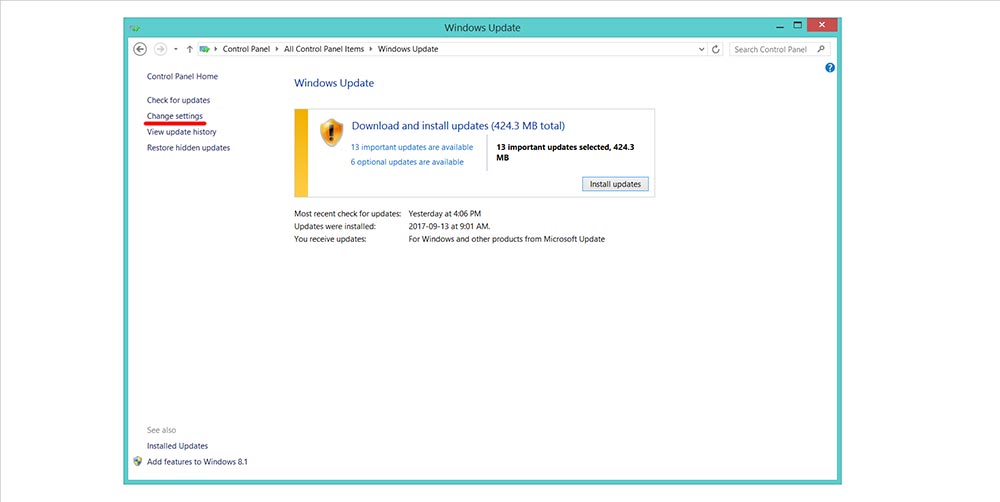Click the breadcrumb arrow after All Control Panel Items

pos(371,49)
